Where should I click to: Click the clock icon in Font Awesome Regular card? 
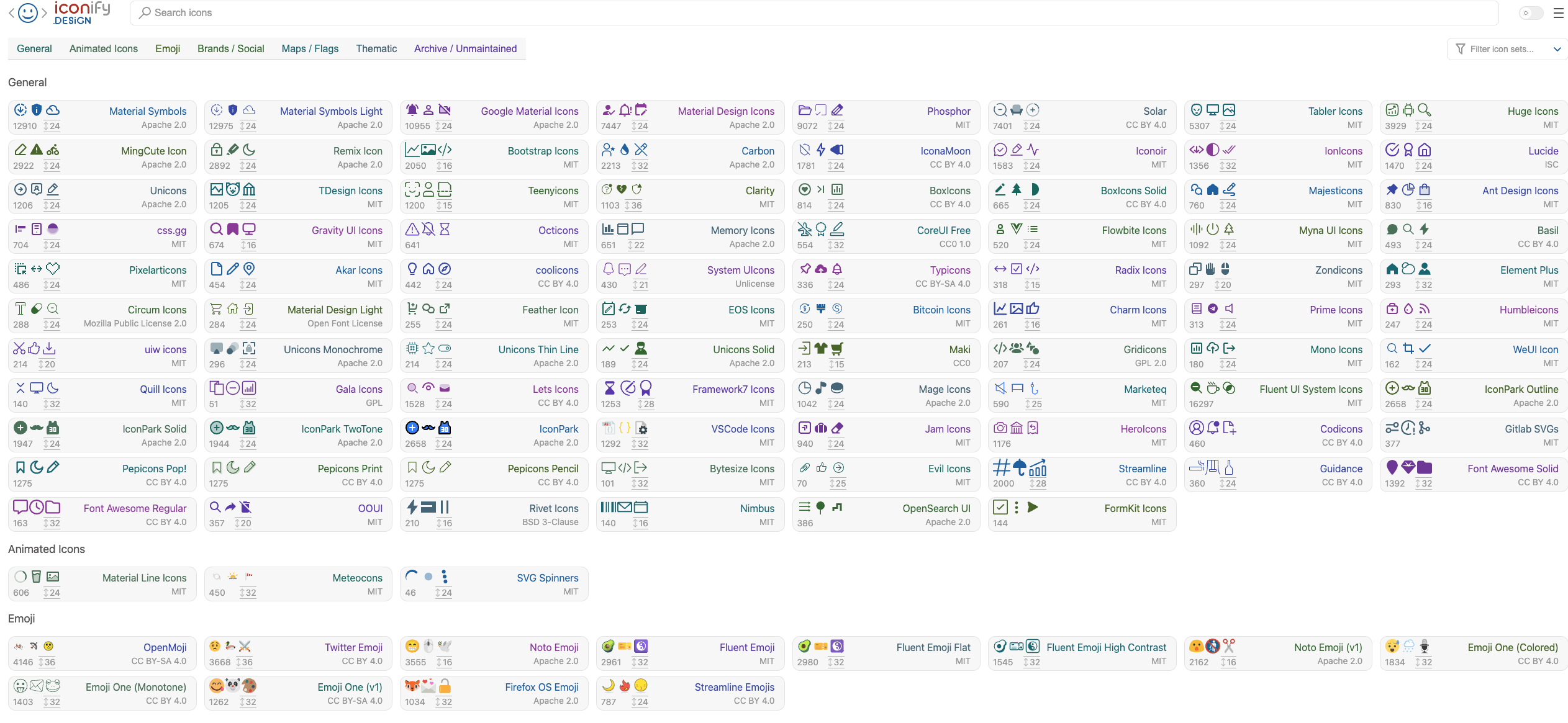(37, 507)
